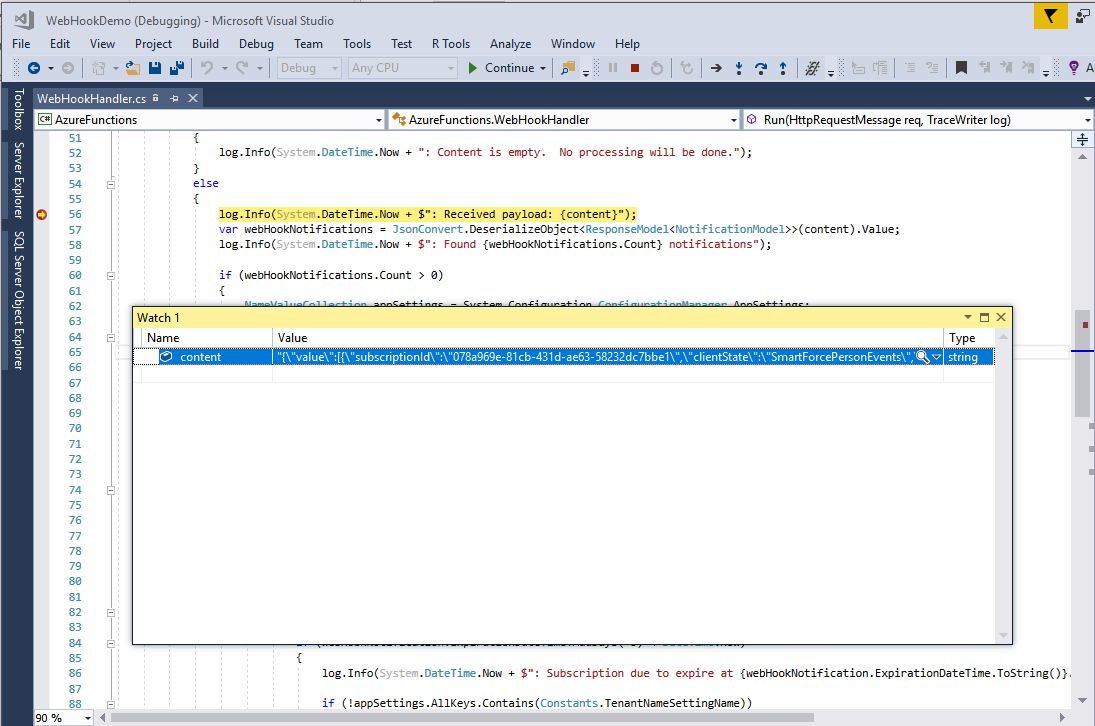Open the File menu
Screen dimensions: 1095x726
(21, 43)
